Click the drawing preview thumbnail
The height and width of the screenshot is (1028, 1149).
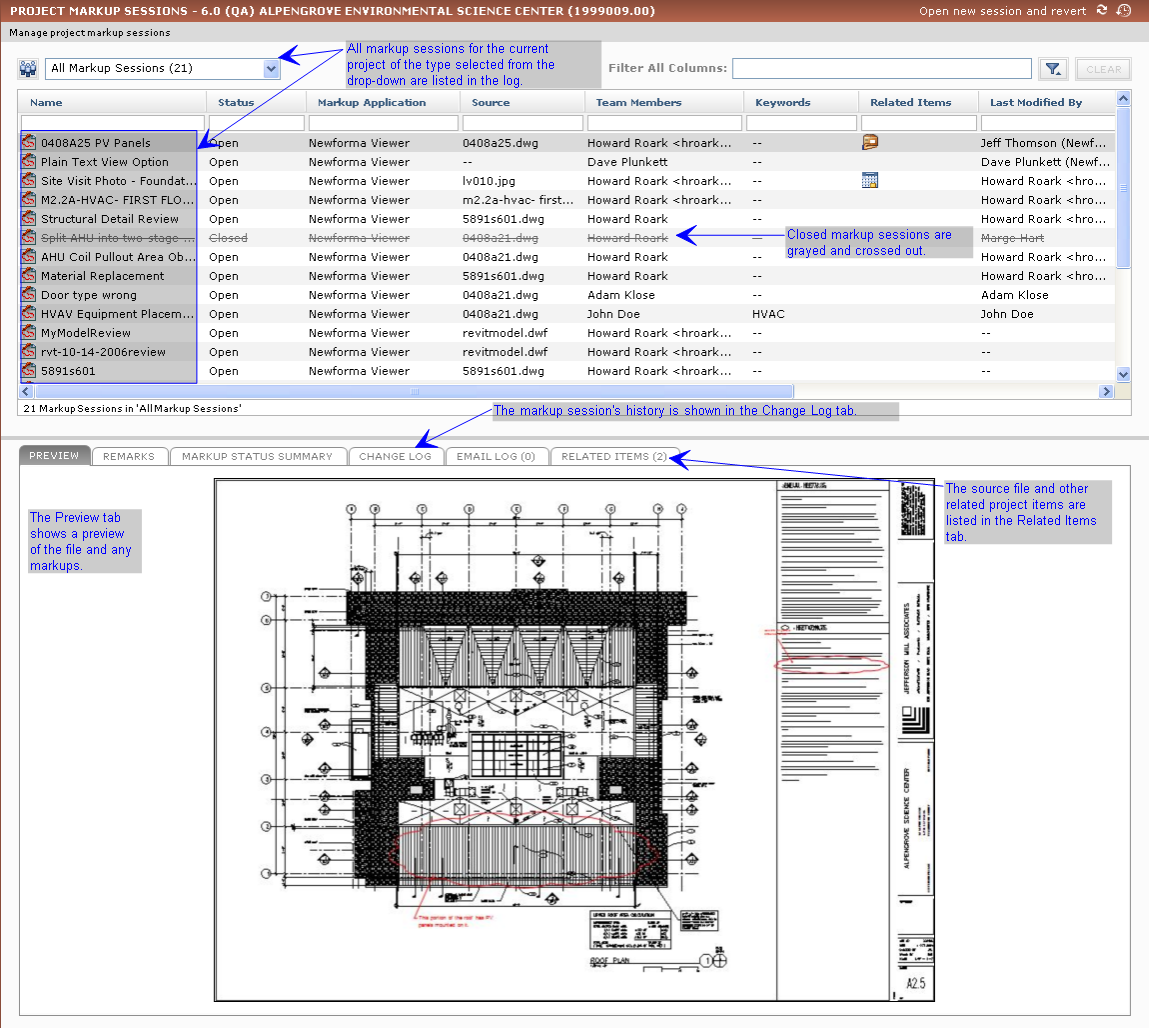[574, 740]
